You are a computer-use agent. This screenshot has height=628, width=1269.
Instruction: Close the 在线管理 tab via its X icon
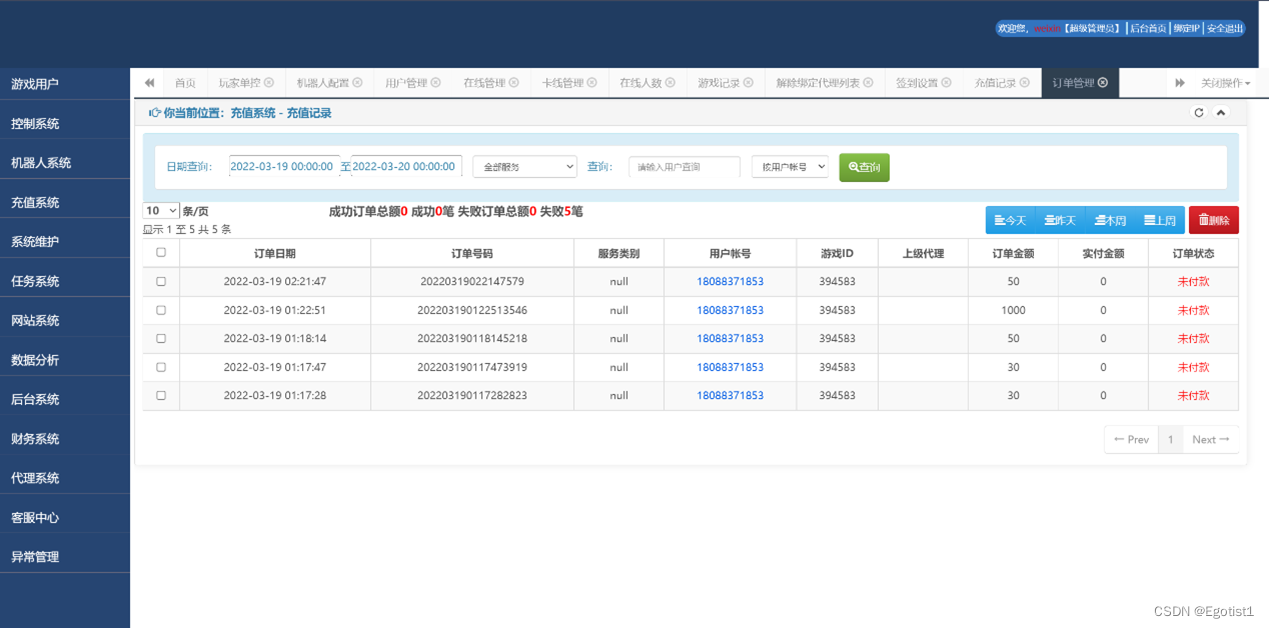click(514, 83)
